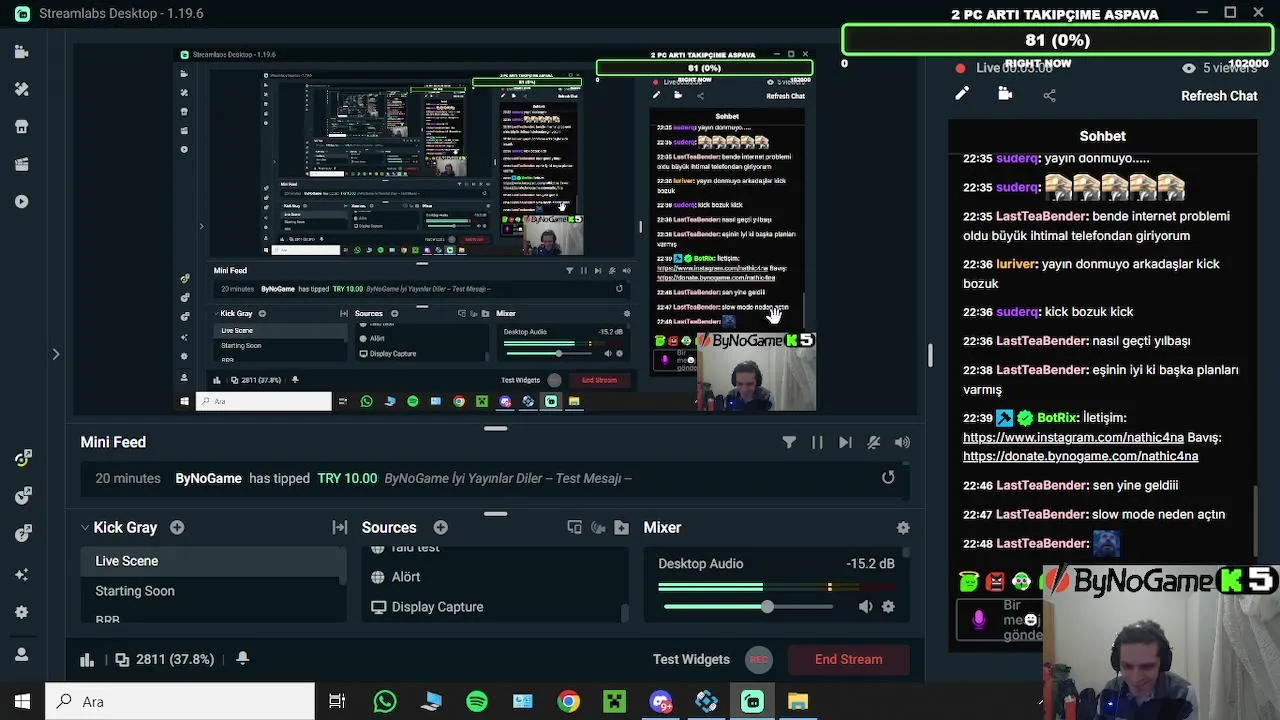Open Google Chrome from the taskbar
1280x720 pixels.
[x=568, y=701]
